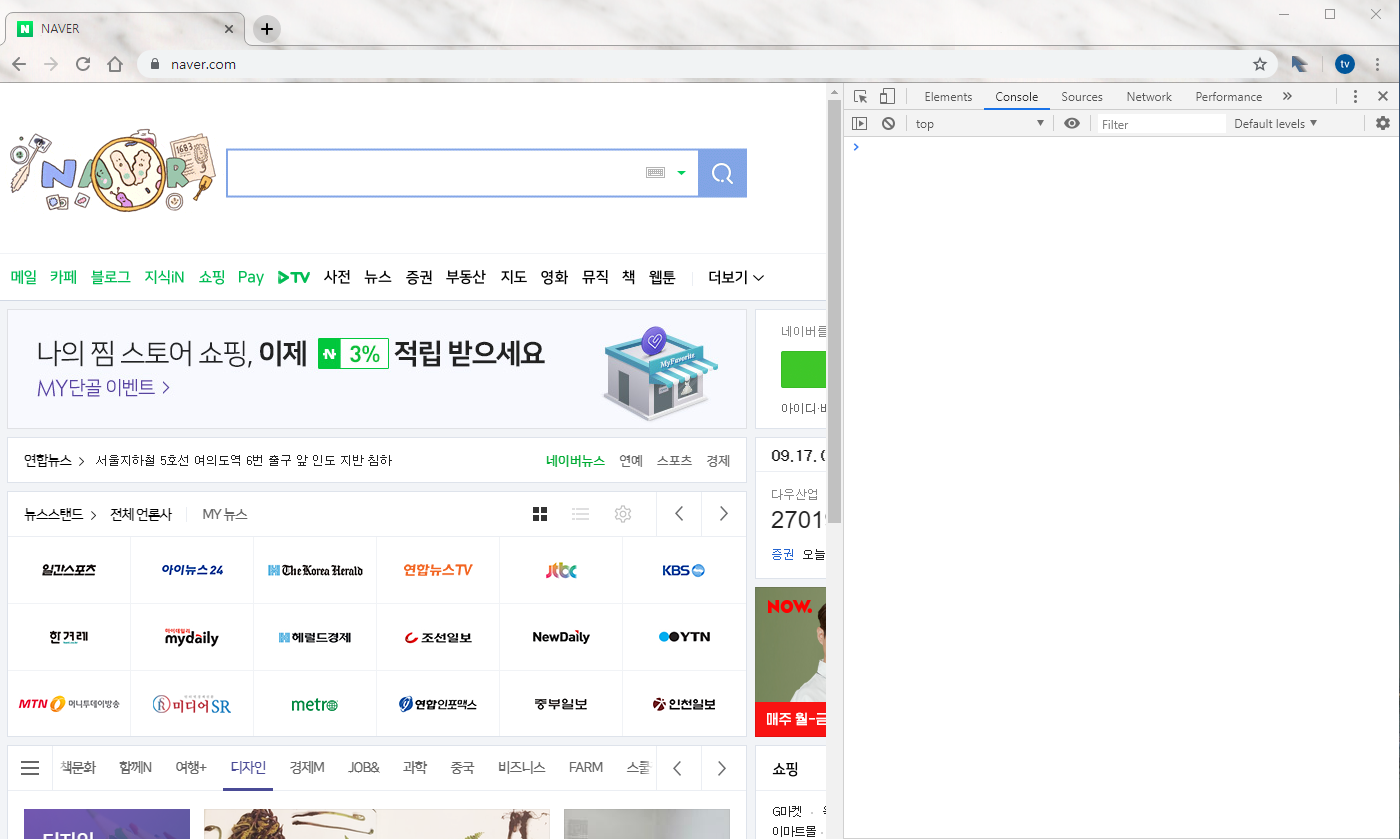Open the 네이버뉴스 link
The width and height of the screenshot is (1400, 839).
[575, 461]
